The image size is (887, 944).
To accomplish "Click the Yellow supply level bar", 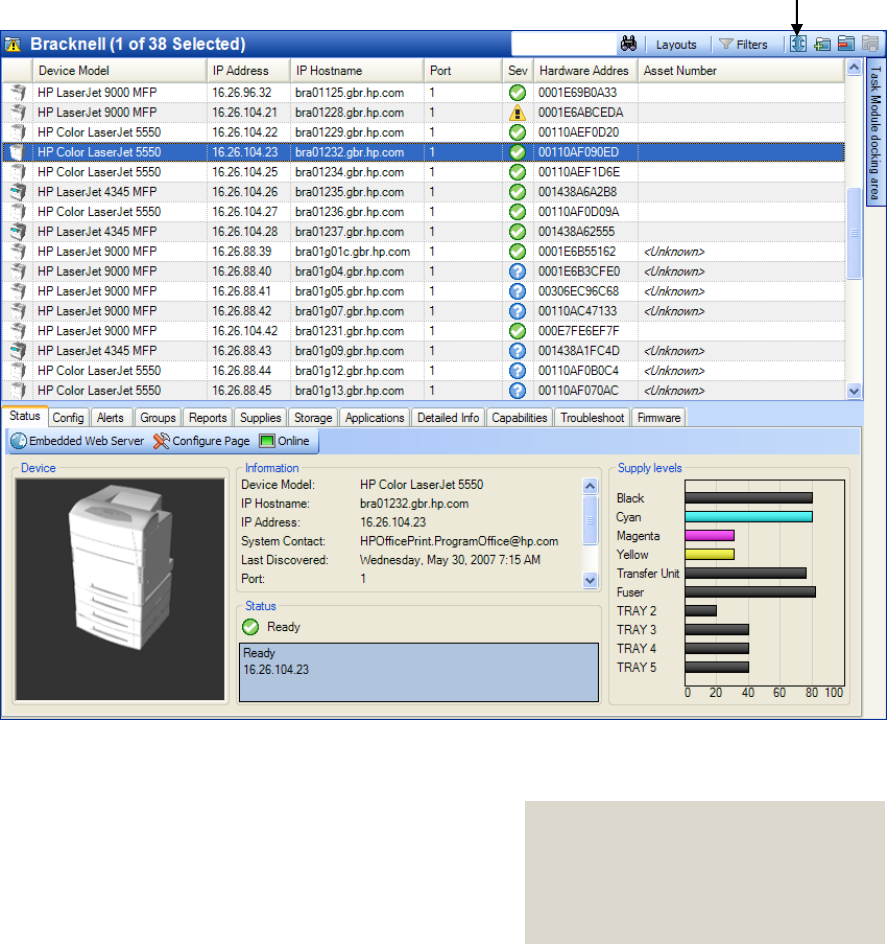I will pos(709,554).
